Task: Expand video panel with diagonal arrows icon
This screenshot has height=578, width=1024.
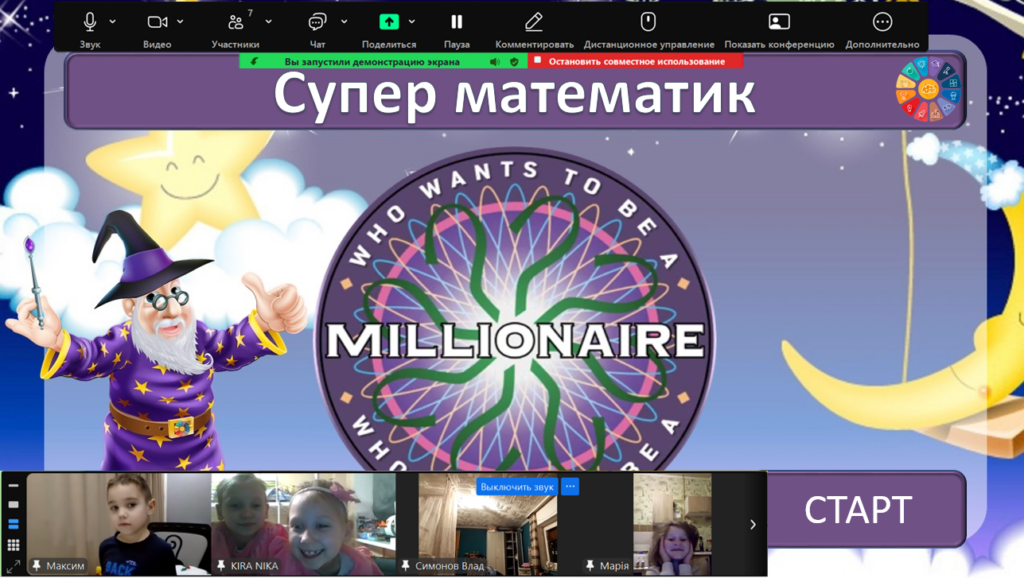Action: 13,566
